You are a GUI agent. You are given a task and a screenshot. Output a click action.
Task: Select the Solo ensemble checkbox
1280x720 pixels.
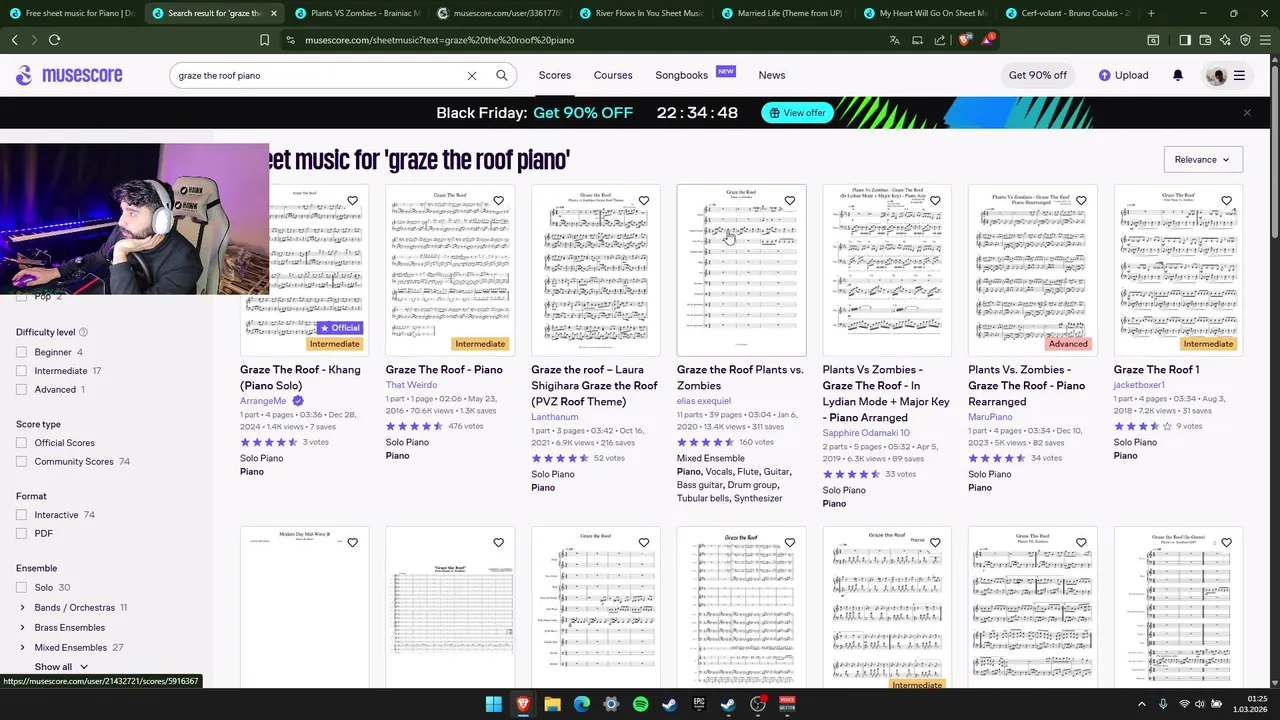click(21, 588)
